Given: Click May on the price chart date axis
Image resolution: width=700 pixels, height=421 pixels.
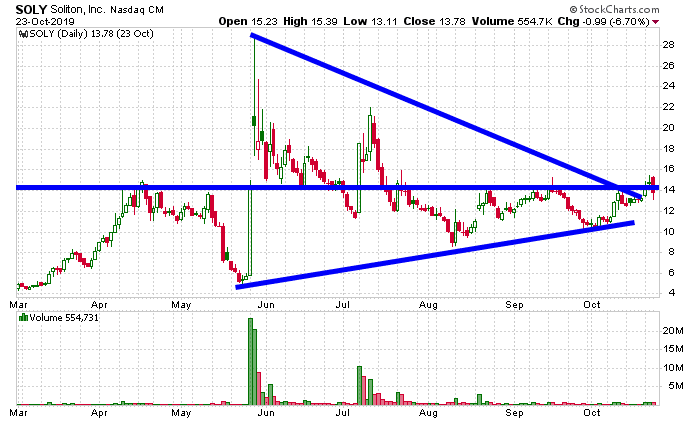Looking at the screenshot, I should pyautogui.click(x=181, y=305).
